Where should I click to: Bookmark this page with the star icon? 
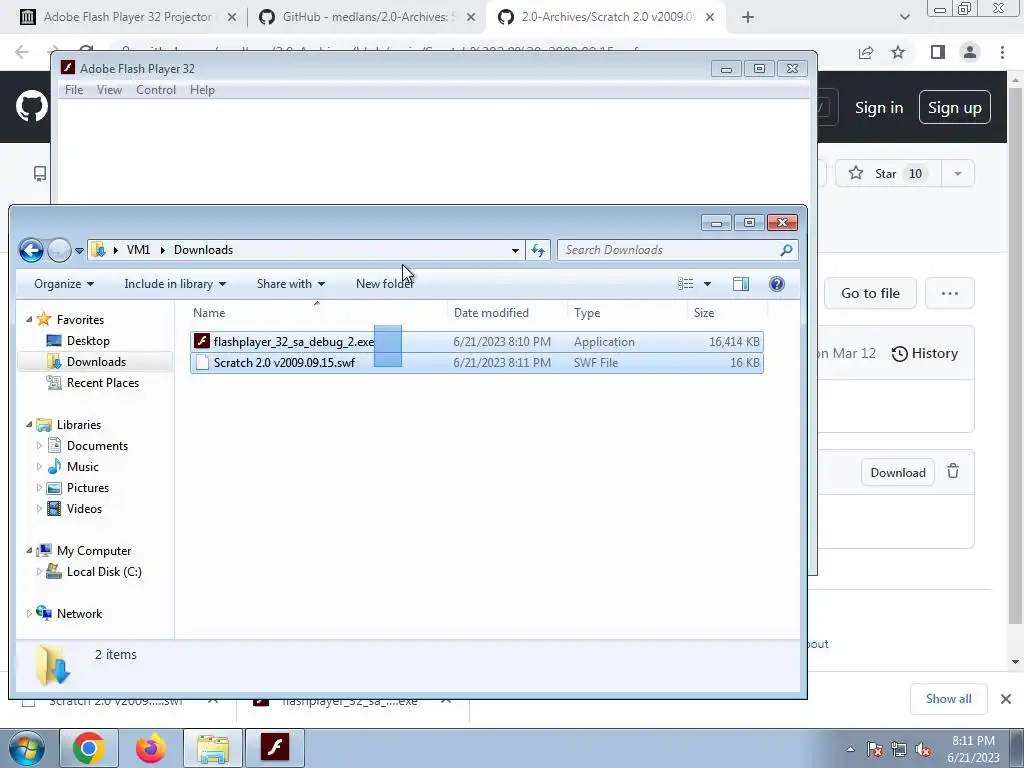[x=899, y=52]
